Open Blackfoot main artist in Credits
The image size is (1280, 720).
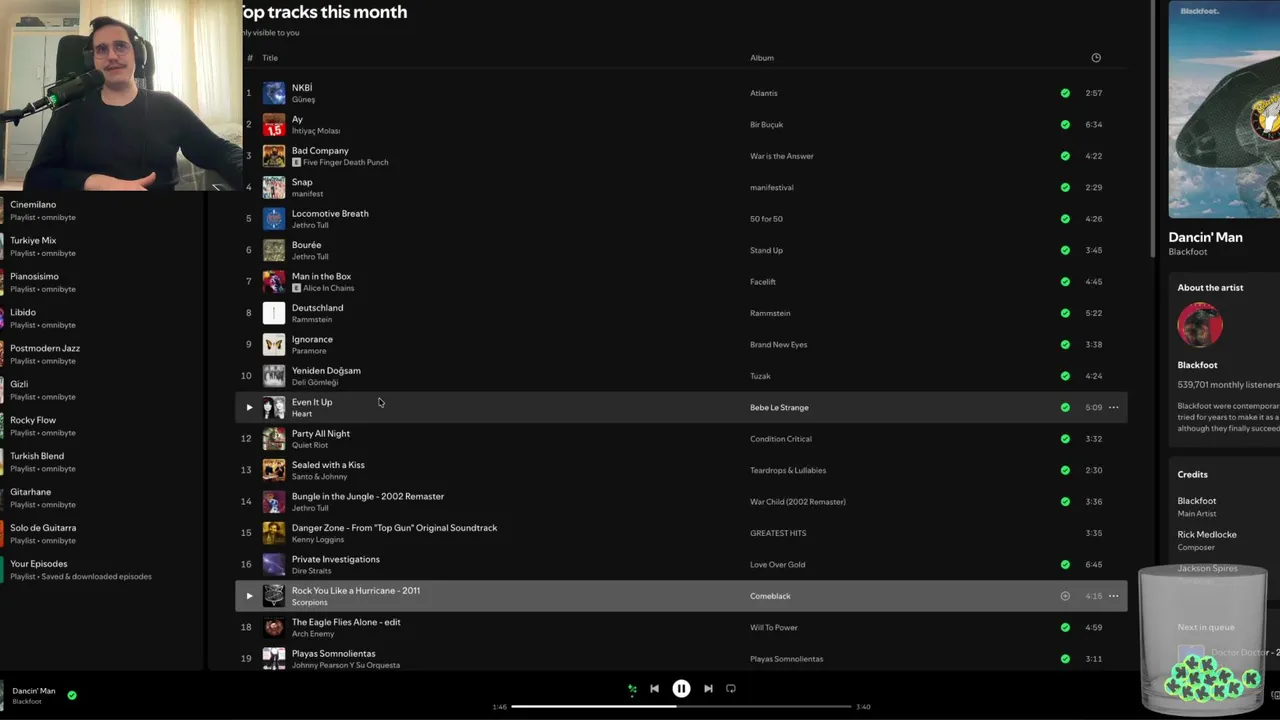click(x=1197, y=501)
